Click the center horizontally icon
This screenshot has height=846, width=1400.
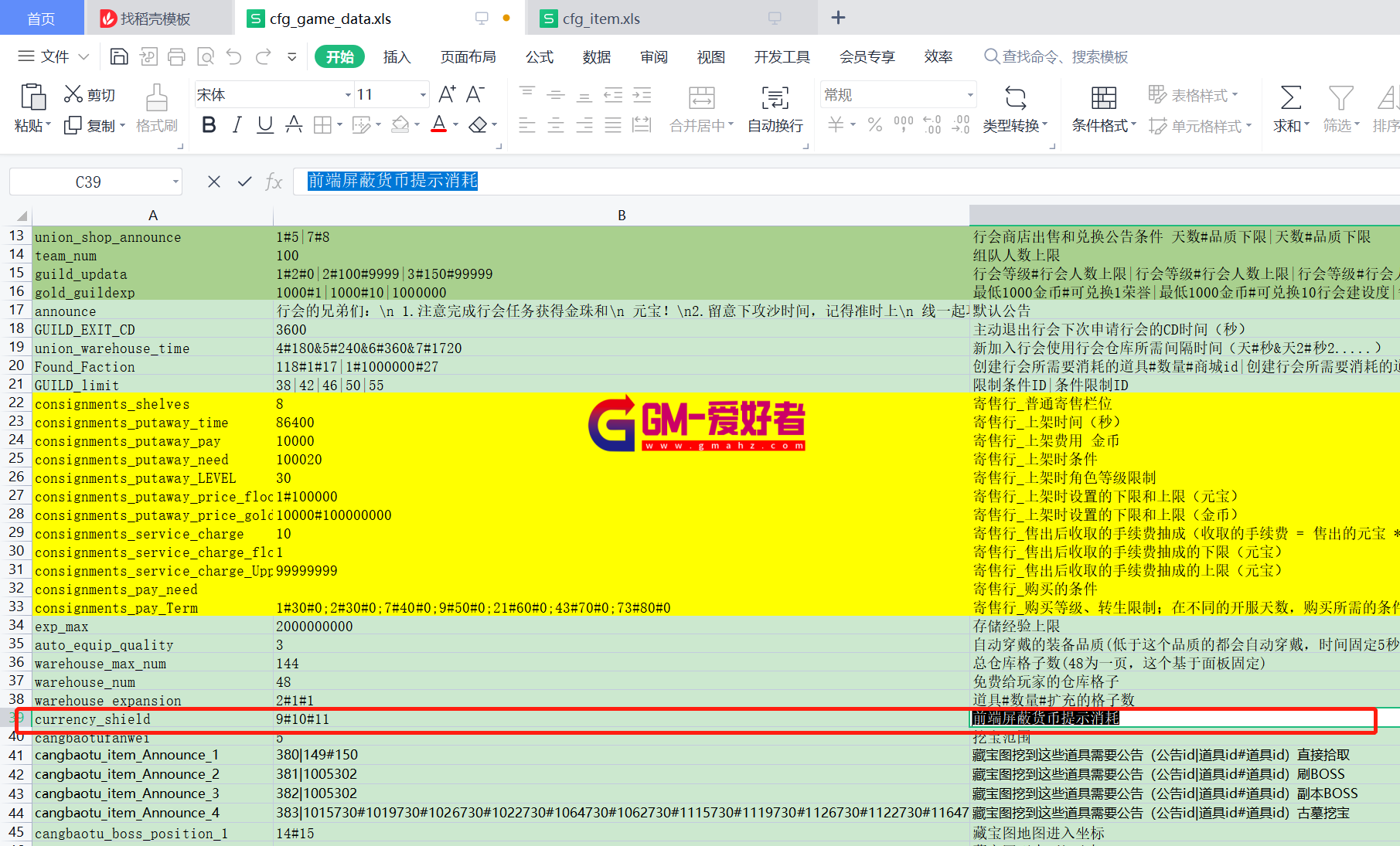tap(556, 124)
